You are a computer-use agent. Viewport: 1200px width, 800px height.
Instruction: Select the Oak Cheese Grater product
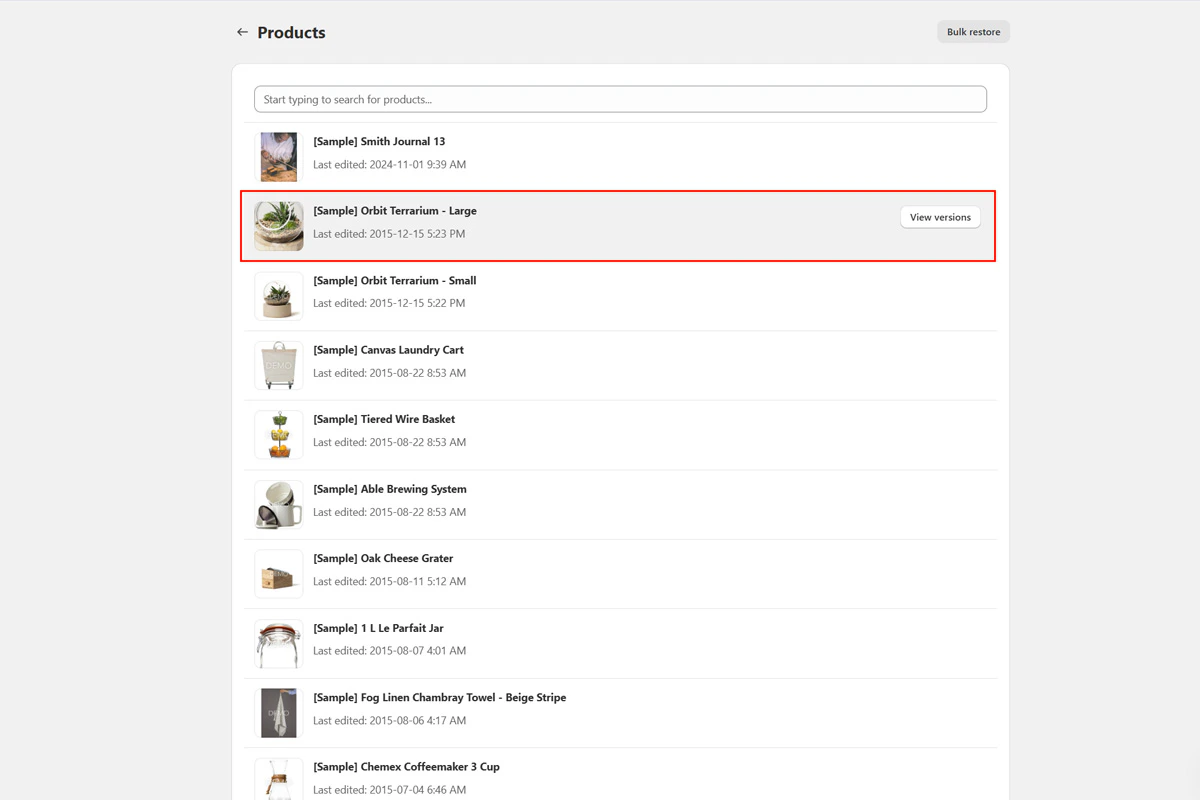tap(382, 558)
